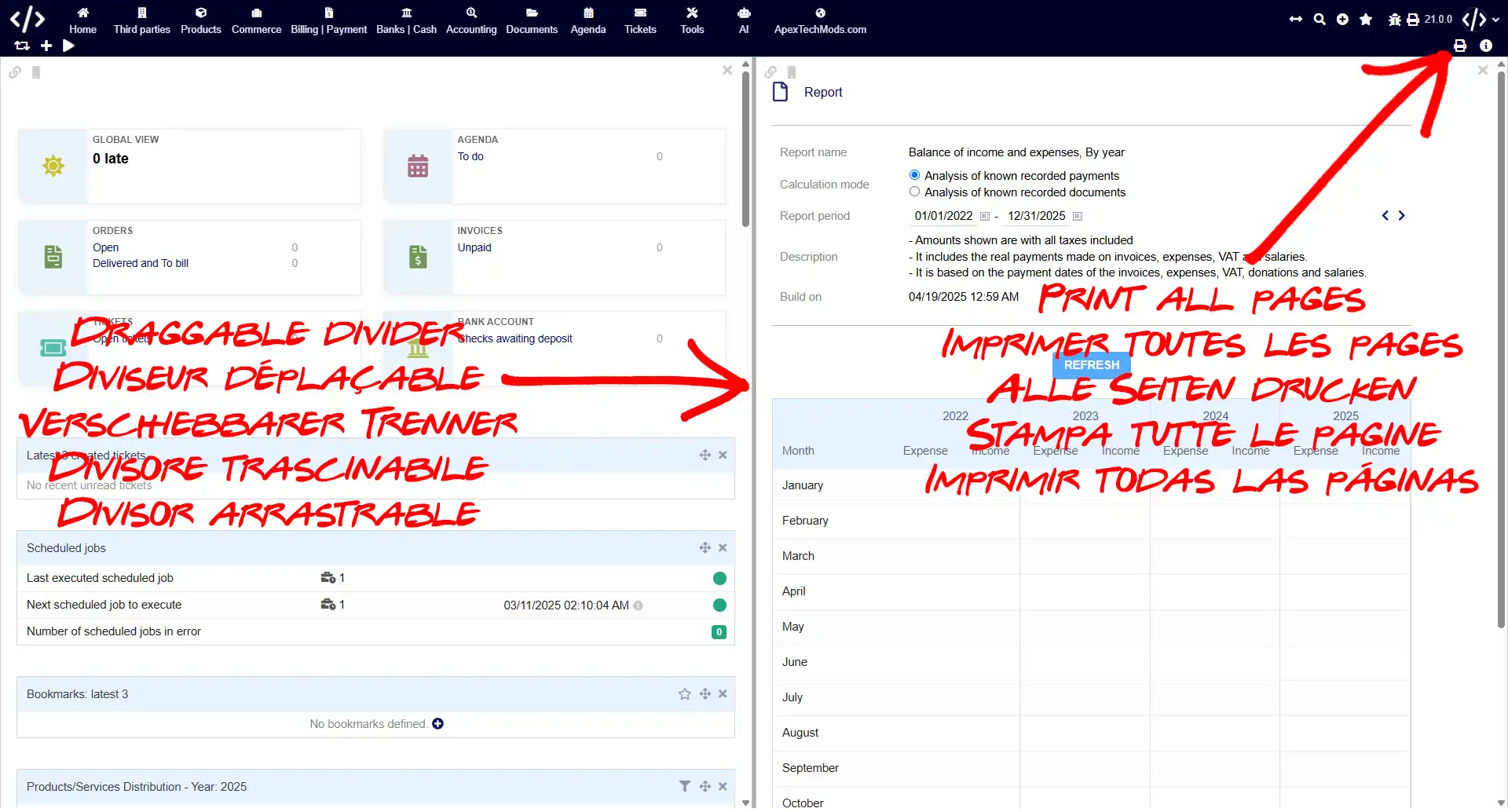This screenshot has width=1508, height=812.
Task: Click the report start date field
Action: pos(943,216)
